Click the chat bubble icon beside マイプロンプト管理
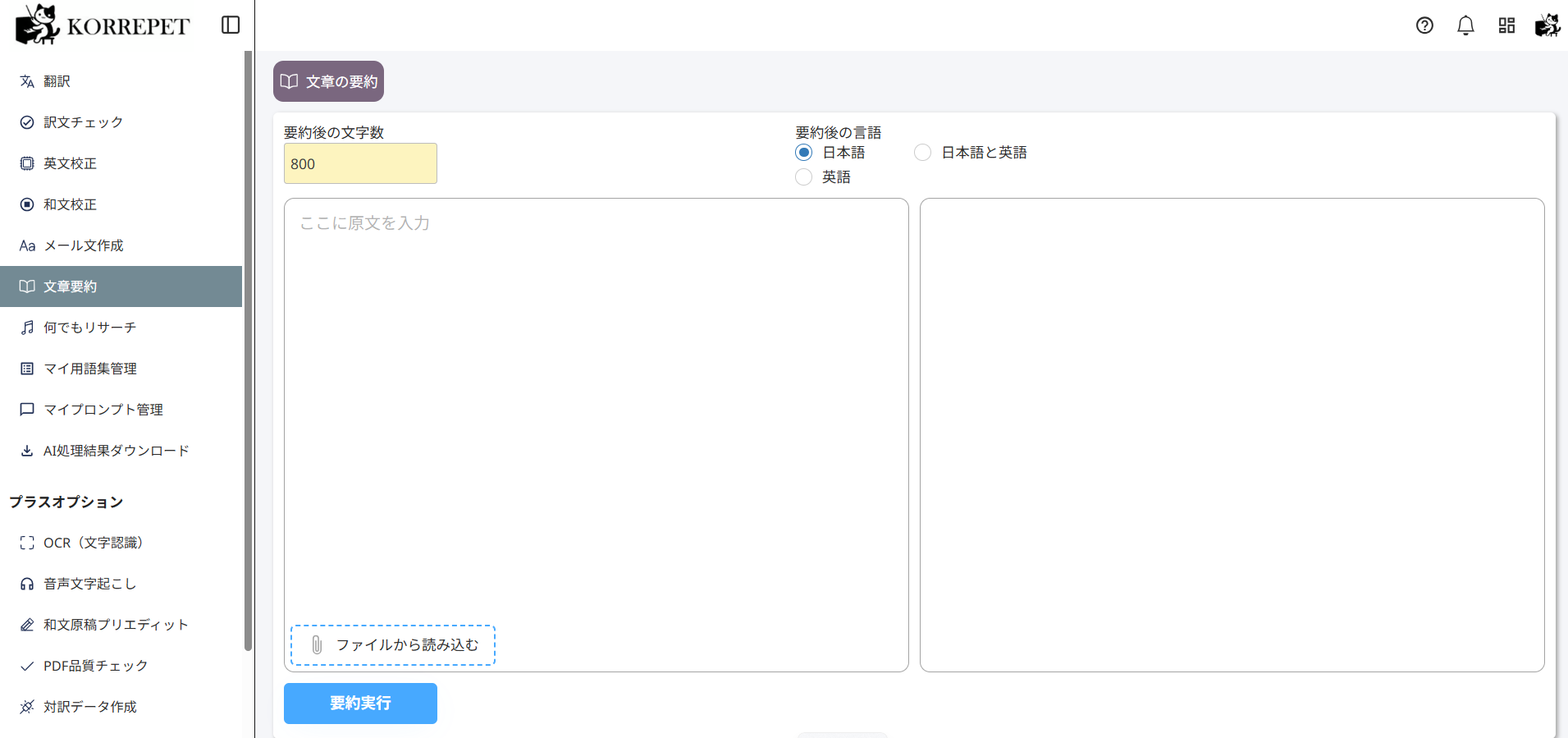Image resolution: width=1568 pixels, height=738 pixels. [x=27, y=410]
